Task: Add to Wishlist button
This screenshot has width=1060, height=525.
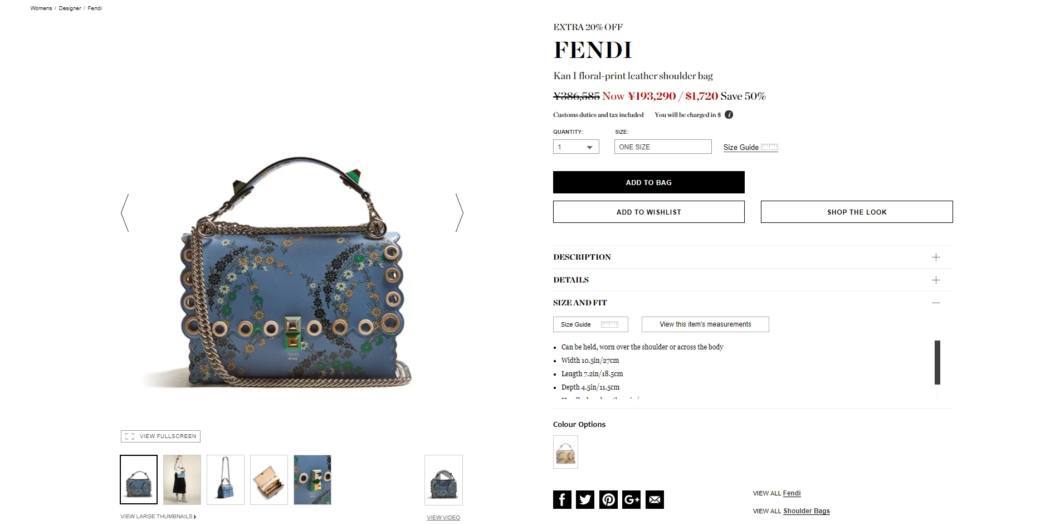Action: click(648, 212)
